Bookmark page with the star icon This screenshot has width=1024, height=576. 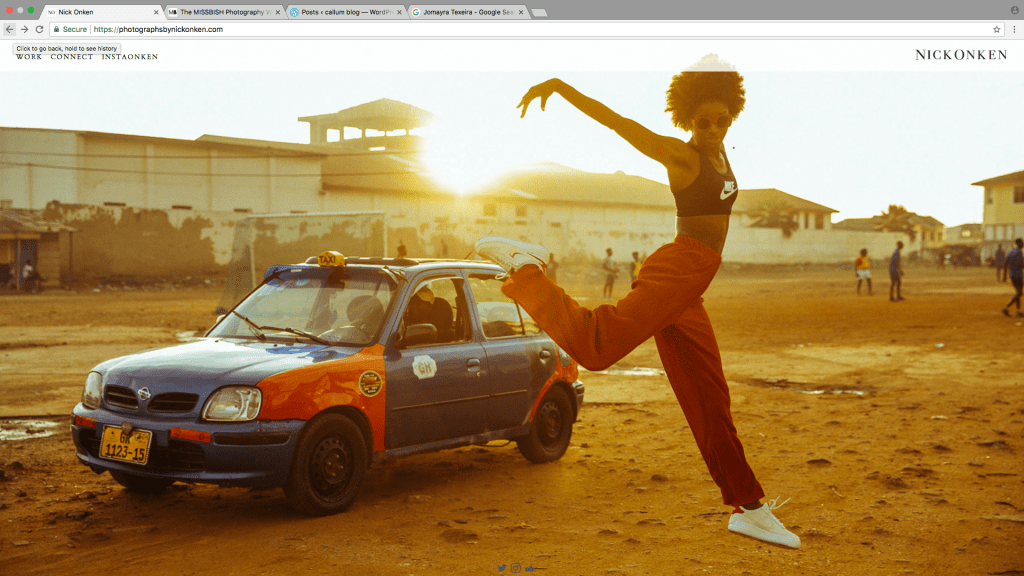click(x=997, y=29)
